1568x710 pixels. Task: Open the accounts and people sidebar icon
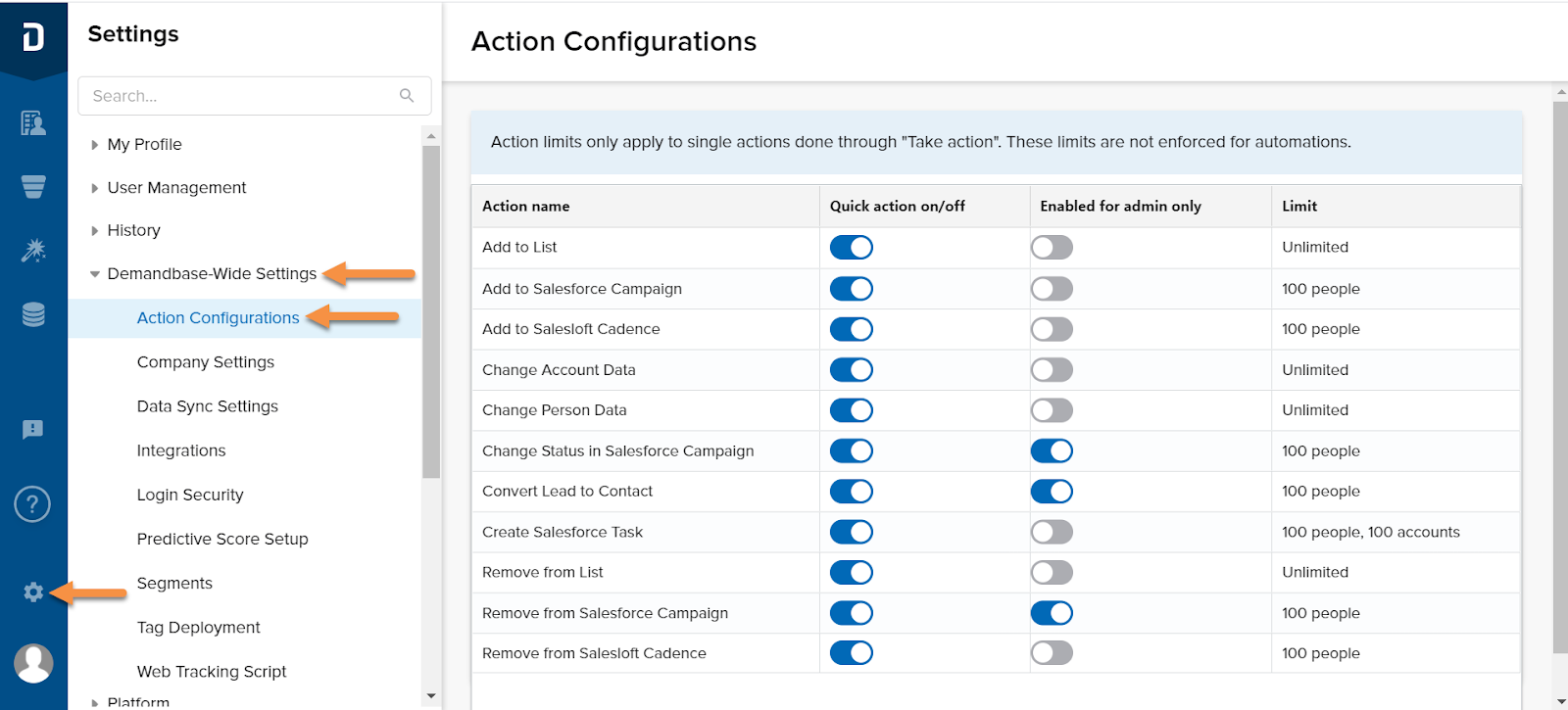33,123
